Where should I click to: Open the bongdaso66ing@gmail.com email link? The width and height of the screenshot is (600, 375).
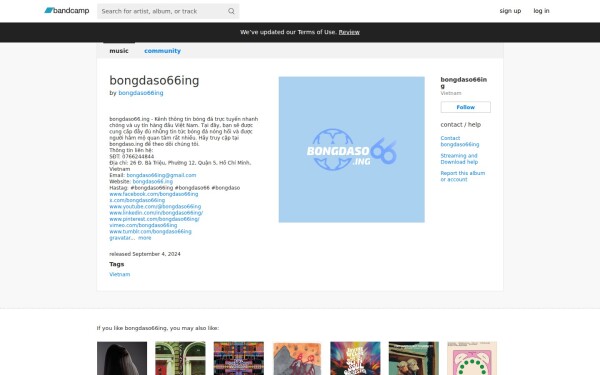[x=161, y=175]
